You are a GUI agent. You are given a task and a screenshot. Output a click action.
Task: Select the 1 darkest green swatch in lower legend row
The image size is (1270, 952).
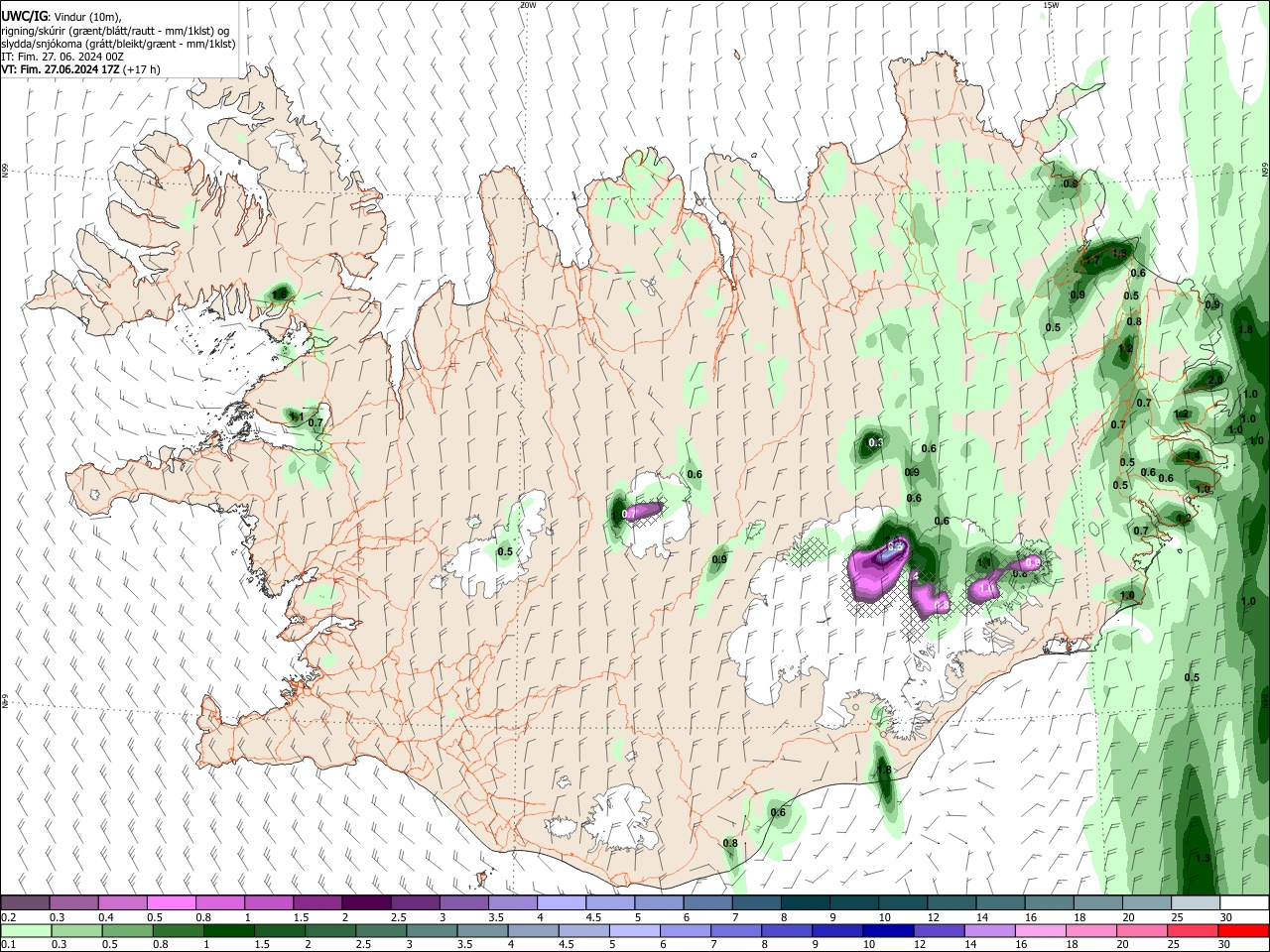click(x=228, y=930)
